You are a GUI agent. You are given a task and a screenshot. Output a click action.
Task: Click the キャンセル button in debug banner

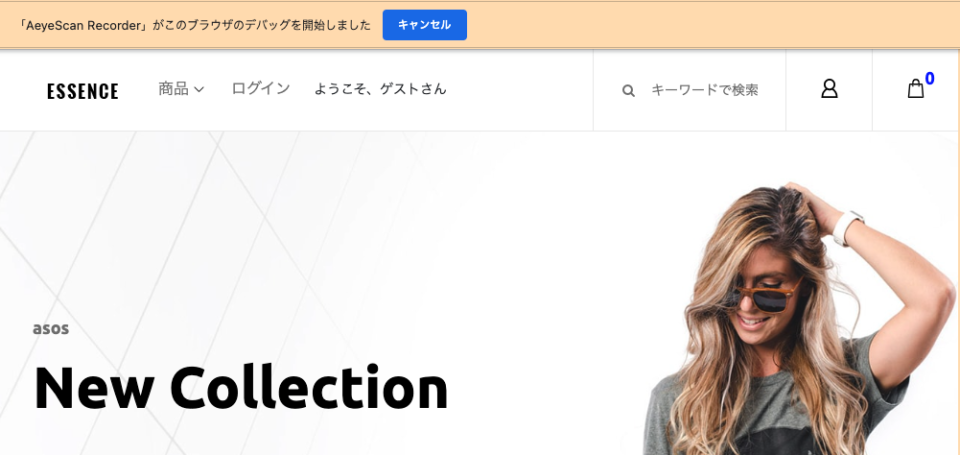424,25
